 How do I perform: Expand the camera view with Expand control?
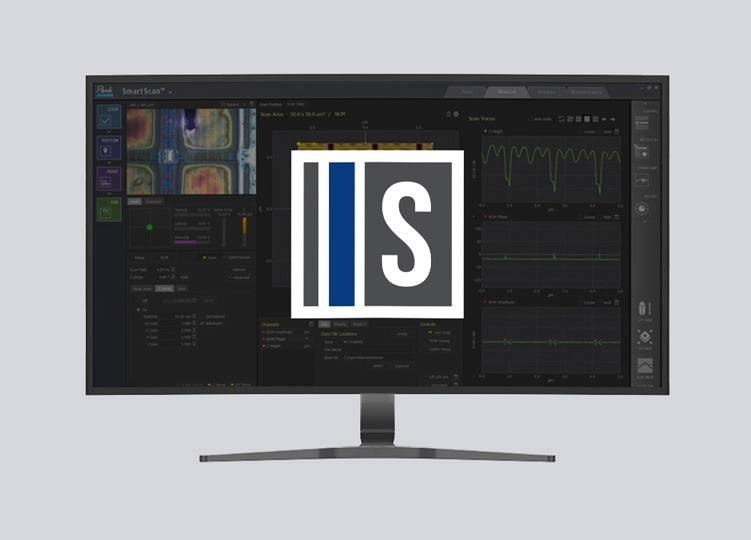point(231,103)
